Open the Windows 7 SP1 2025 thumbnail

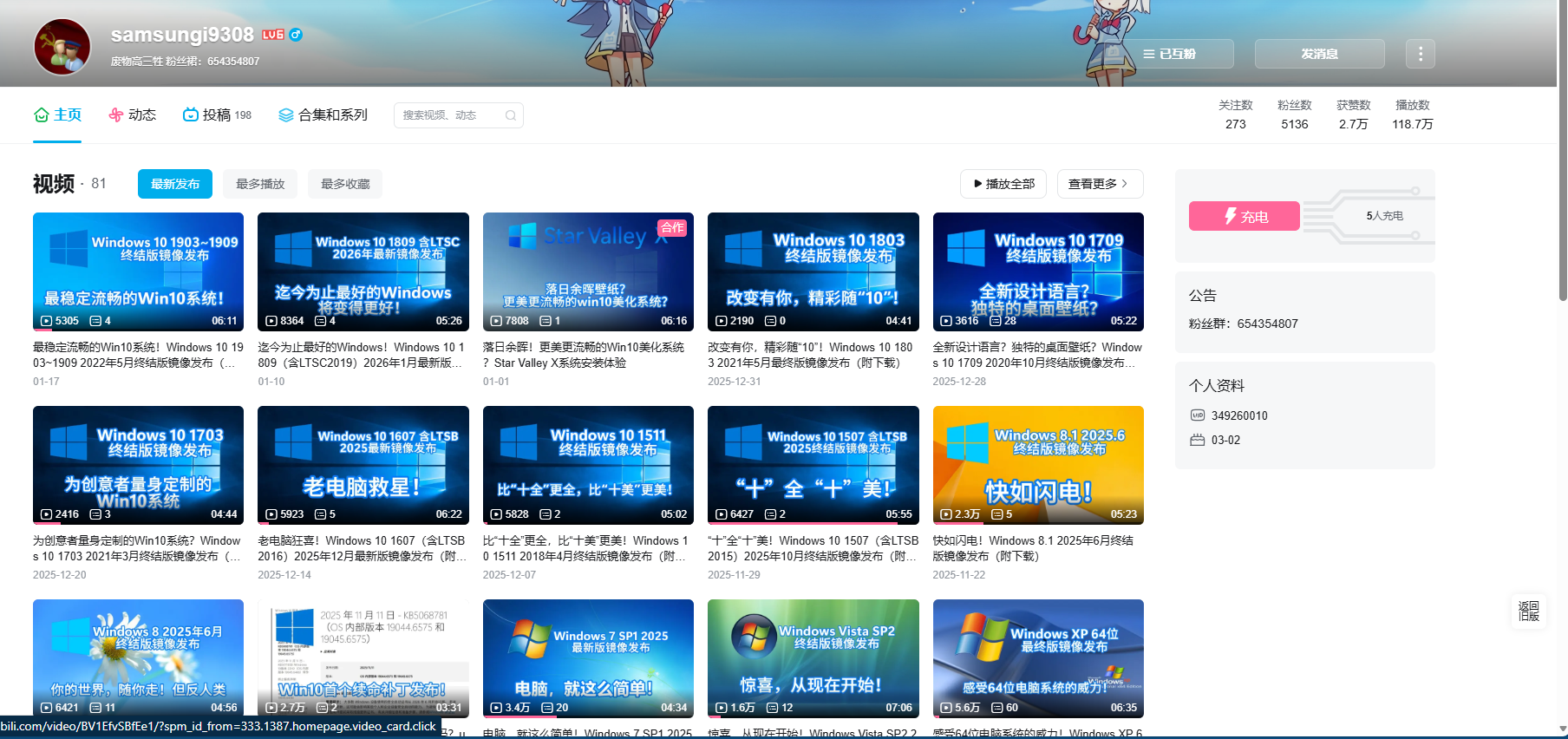[588, 658]
